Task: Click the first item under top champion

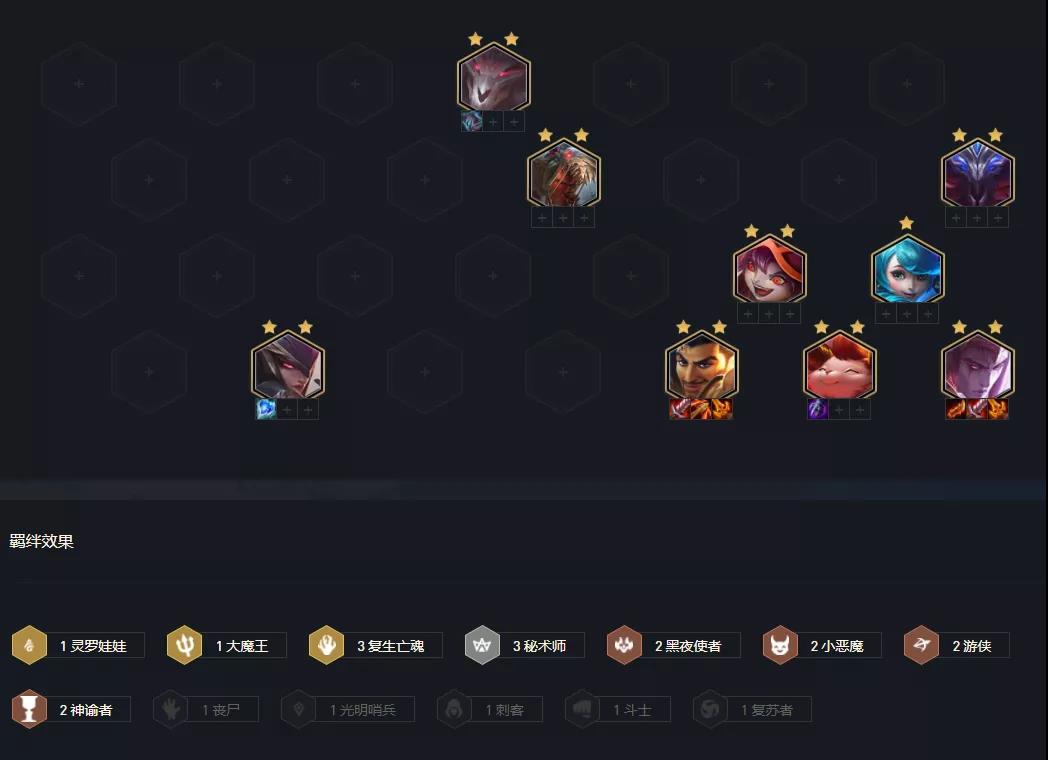Action: tap(472, 122)
